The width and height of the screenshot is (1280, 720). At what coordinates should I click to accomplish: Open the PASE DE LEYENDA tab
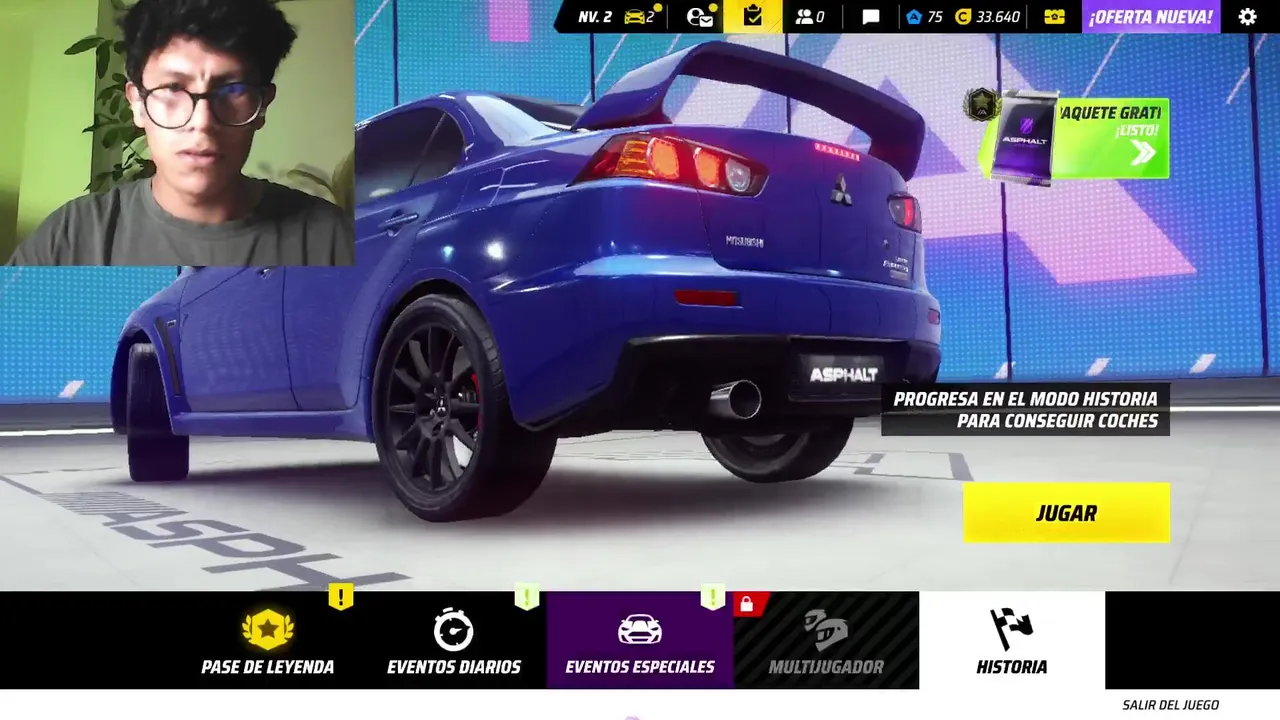click(x=267, y=641)
